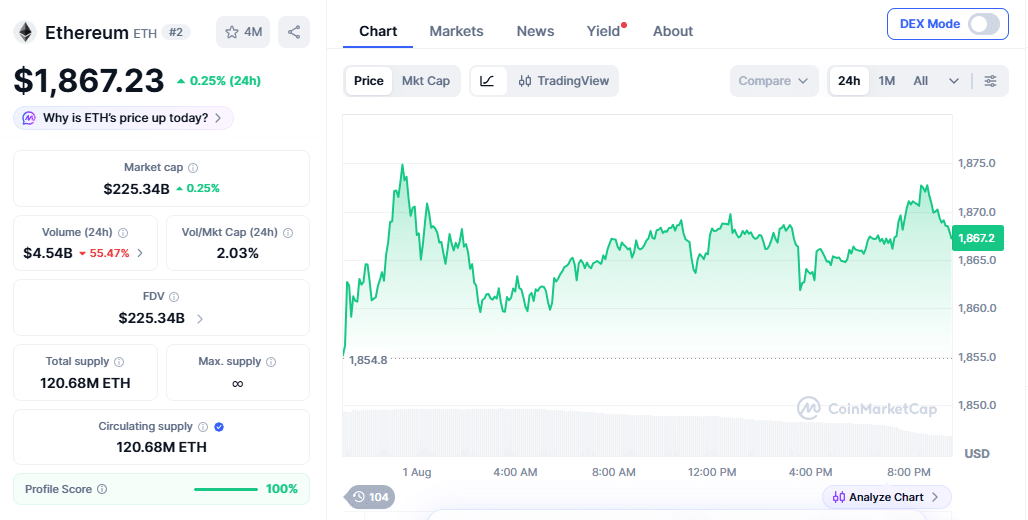Select the 1M time range
The height and width of the screenshot is (520, 1028).
(x=886, y=81)
